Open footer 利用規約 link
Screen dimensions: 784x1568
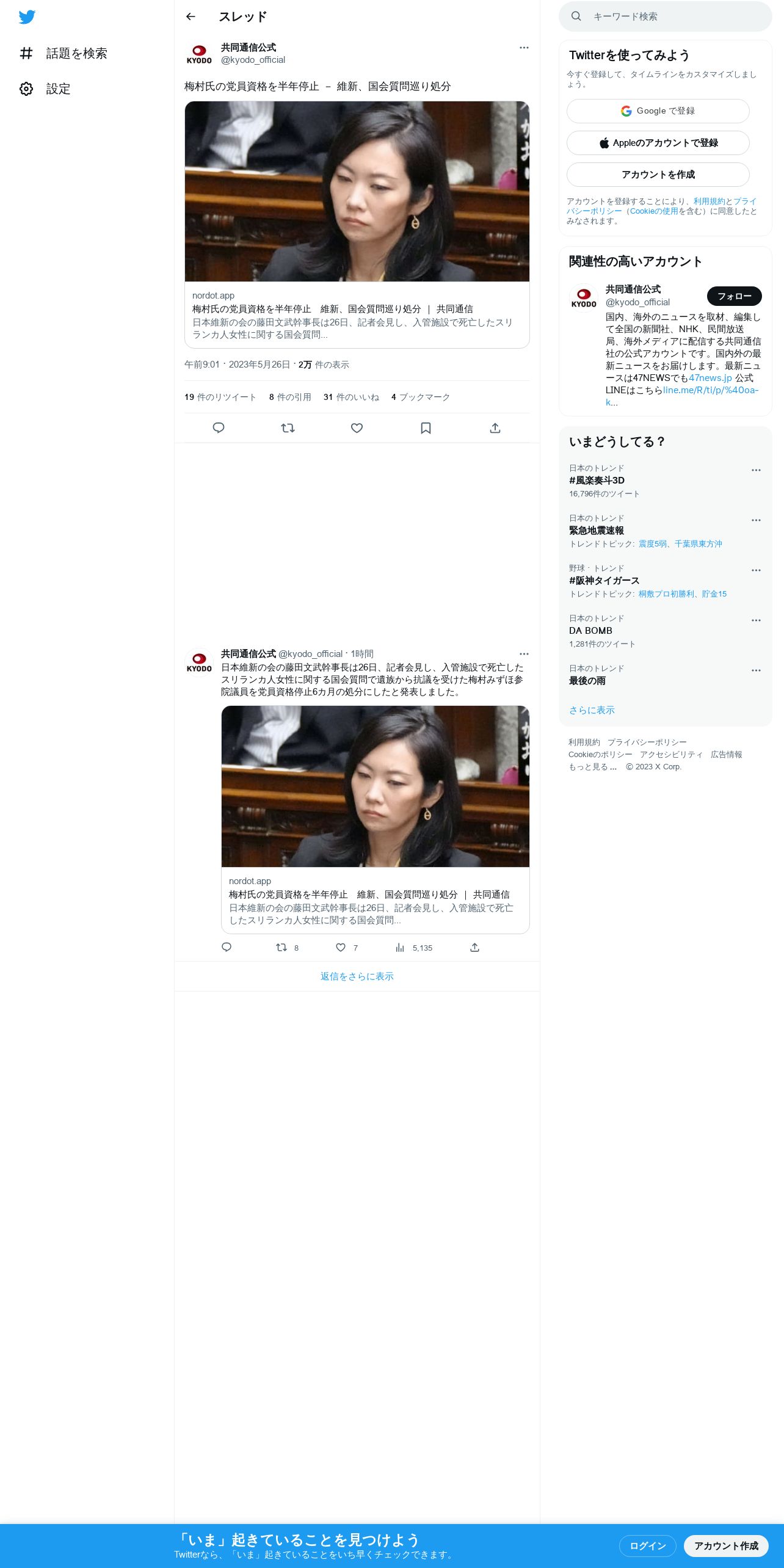[x=584, y=742]
